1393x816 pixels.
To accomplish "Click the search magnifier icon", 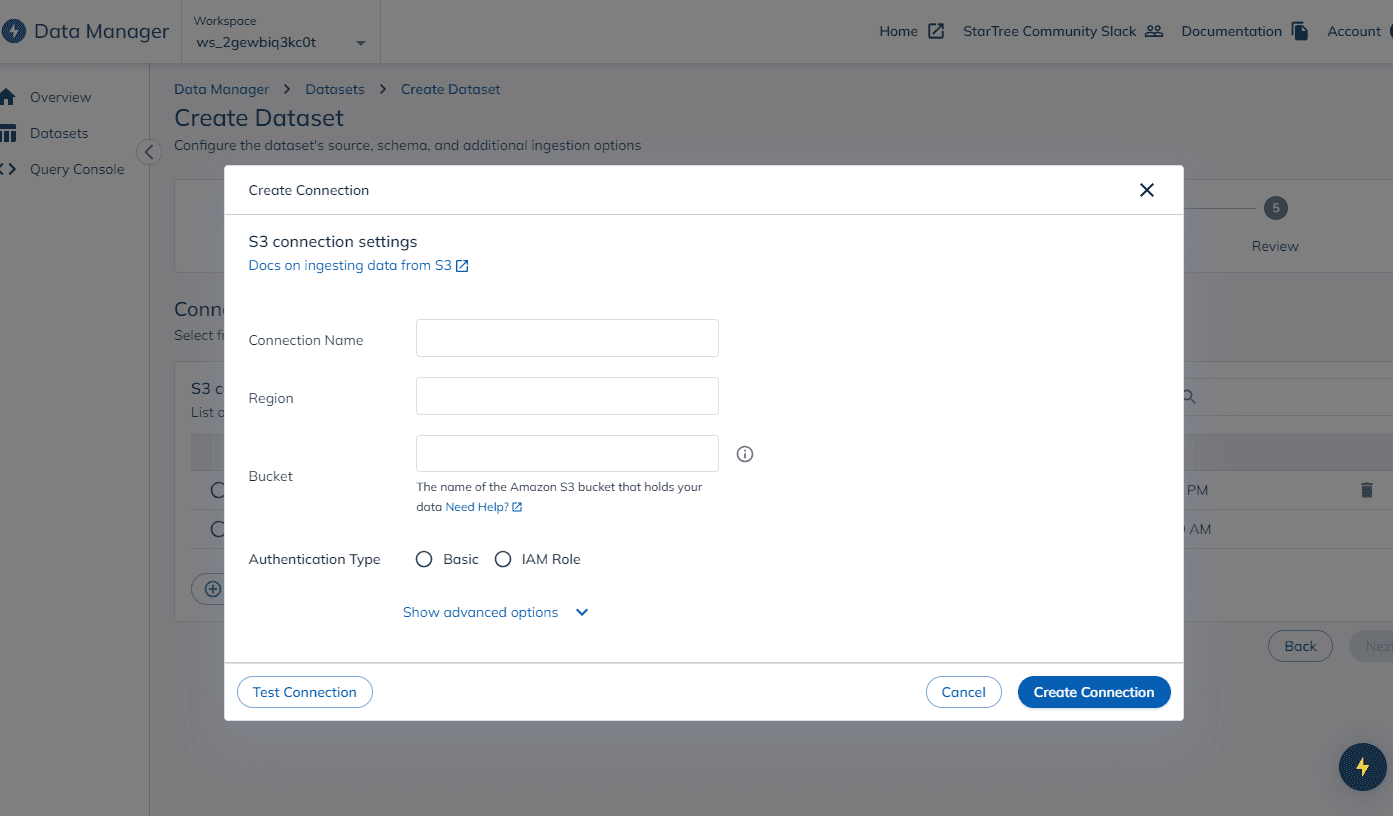I will pos(1188,397).
